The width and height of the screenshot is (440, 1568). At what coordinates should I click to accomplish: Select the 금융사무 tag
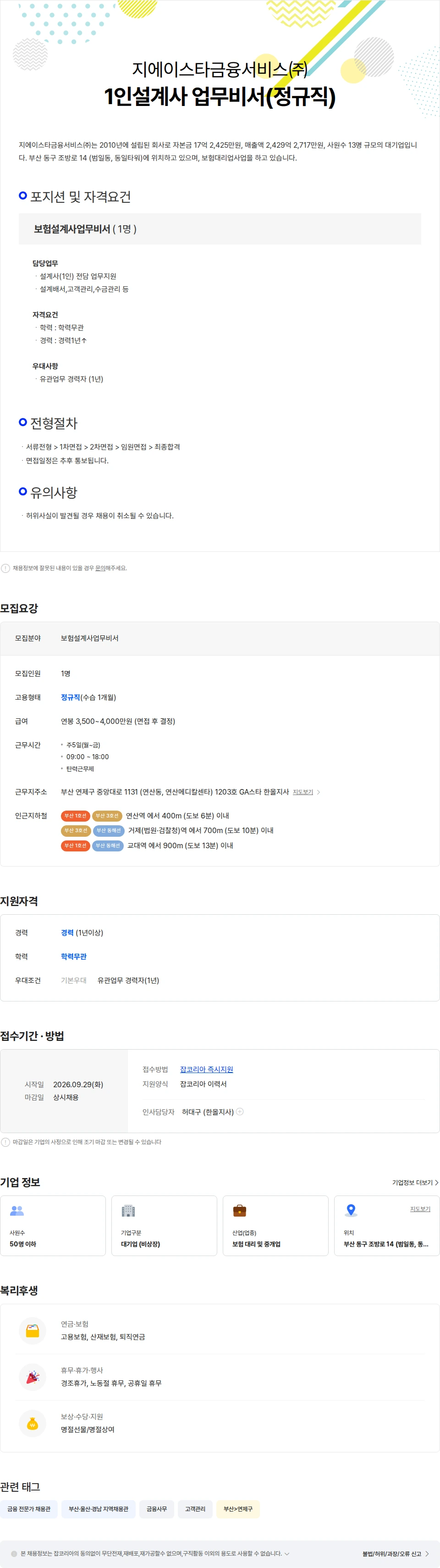click(x=157, y=1509)
